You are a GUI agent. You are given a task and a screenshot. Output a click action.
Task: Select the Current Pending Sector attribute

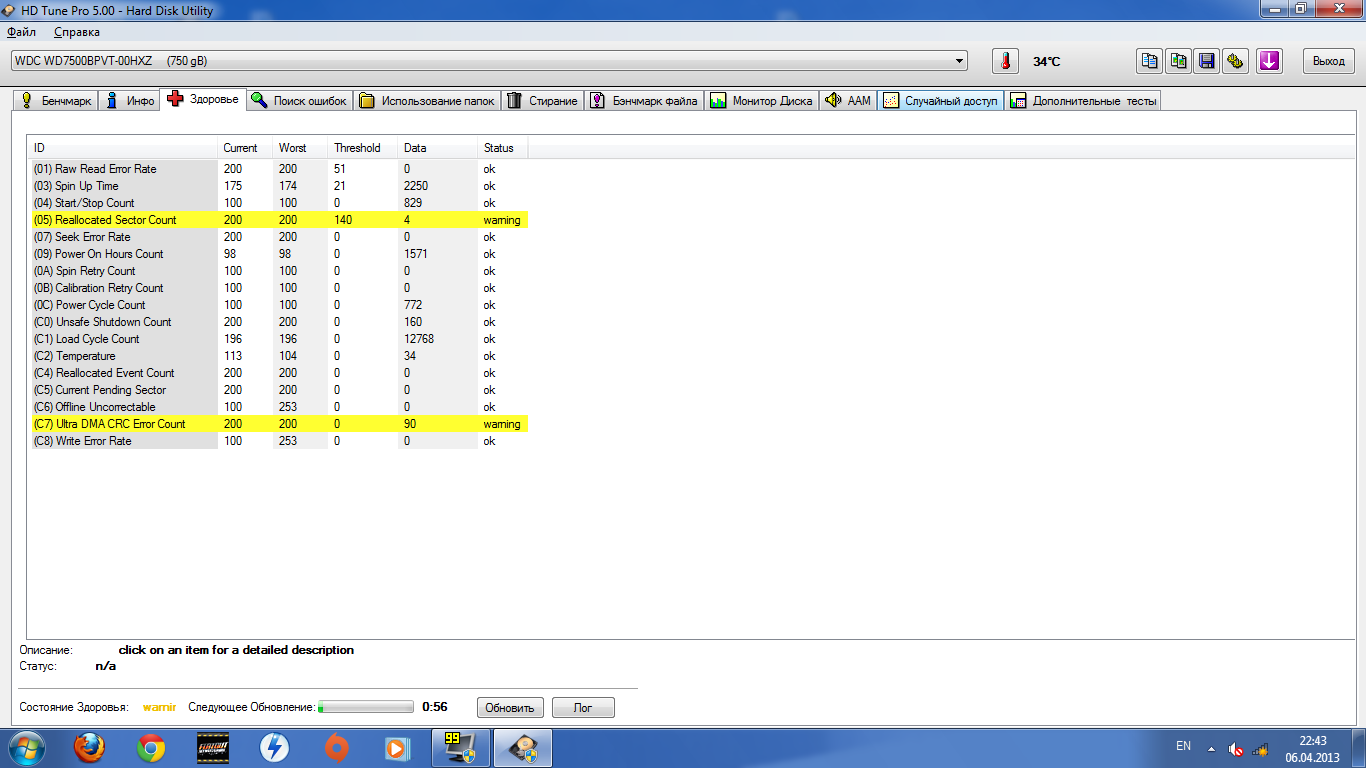tap(279, 390)
